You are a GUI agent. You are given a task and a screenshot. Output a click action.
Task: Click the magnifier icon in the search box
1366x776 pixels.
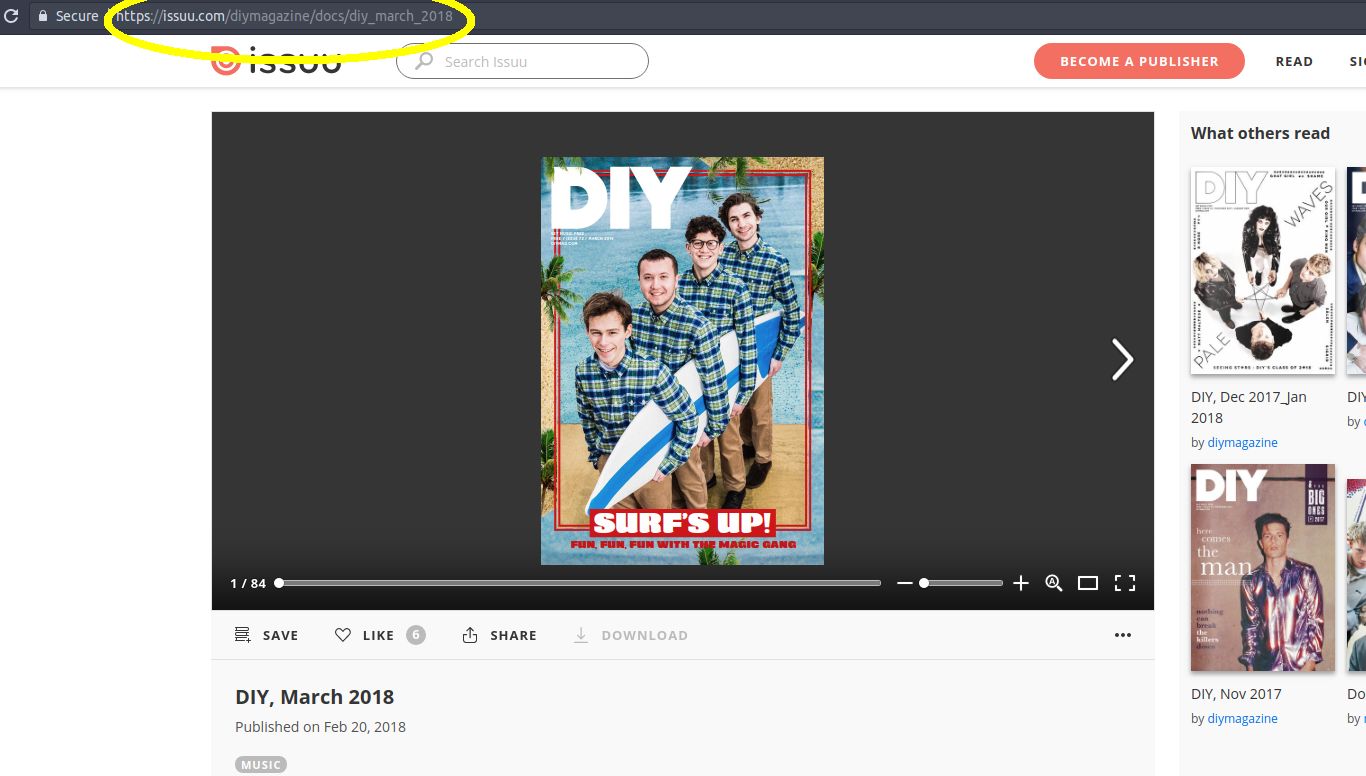click(x=425, y=61)
